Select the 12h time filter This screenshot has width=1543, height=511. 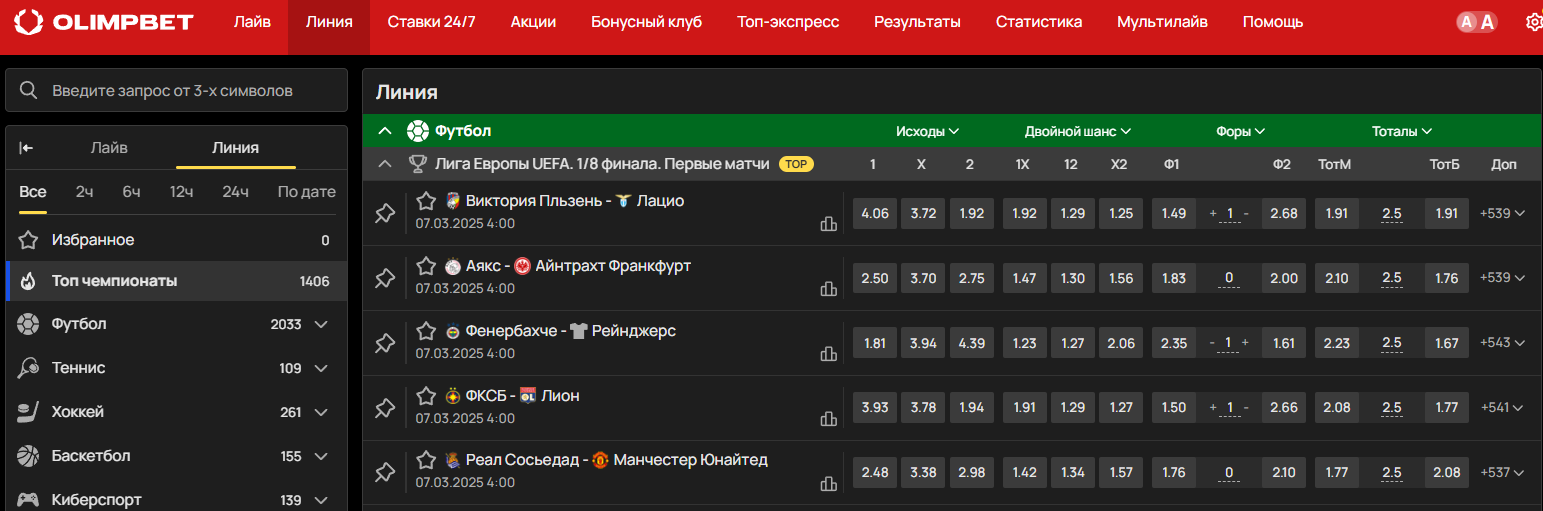tap(181, 192)
